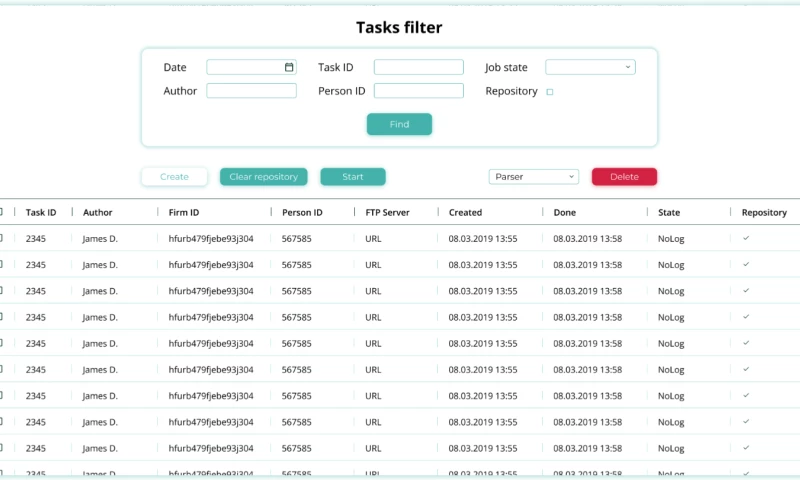This screenshot has width=800, height=480.
Task: Click the Repository checkmark in first row
Action: (746, 238)
